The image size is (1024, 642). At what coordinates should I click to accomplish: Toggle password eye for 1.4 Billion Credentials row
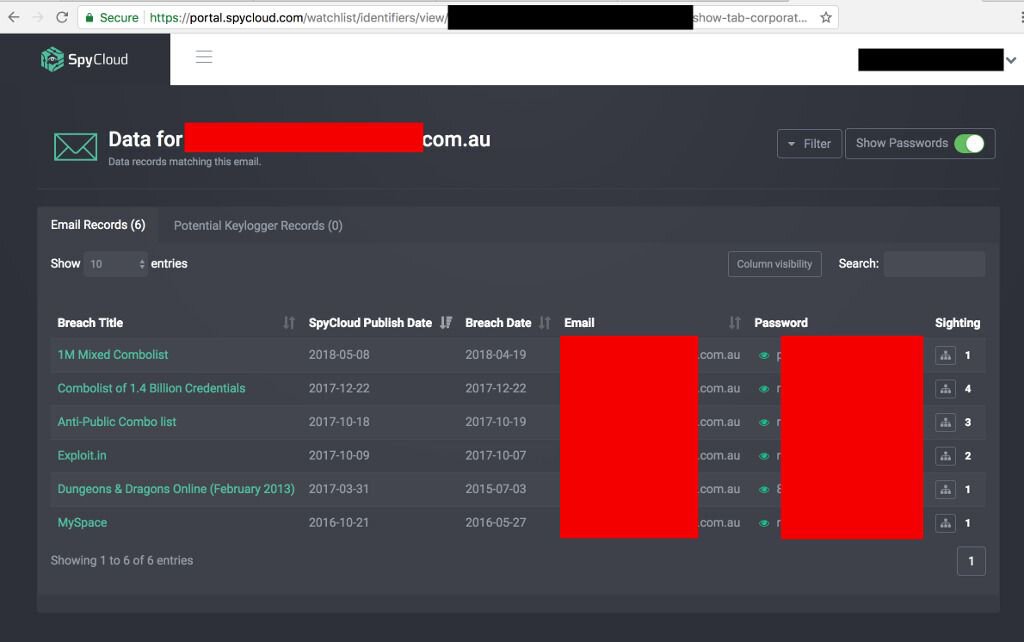coord(763,389)
